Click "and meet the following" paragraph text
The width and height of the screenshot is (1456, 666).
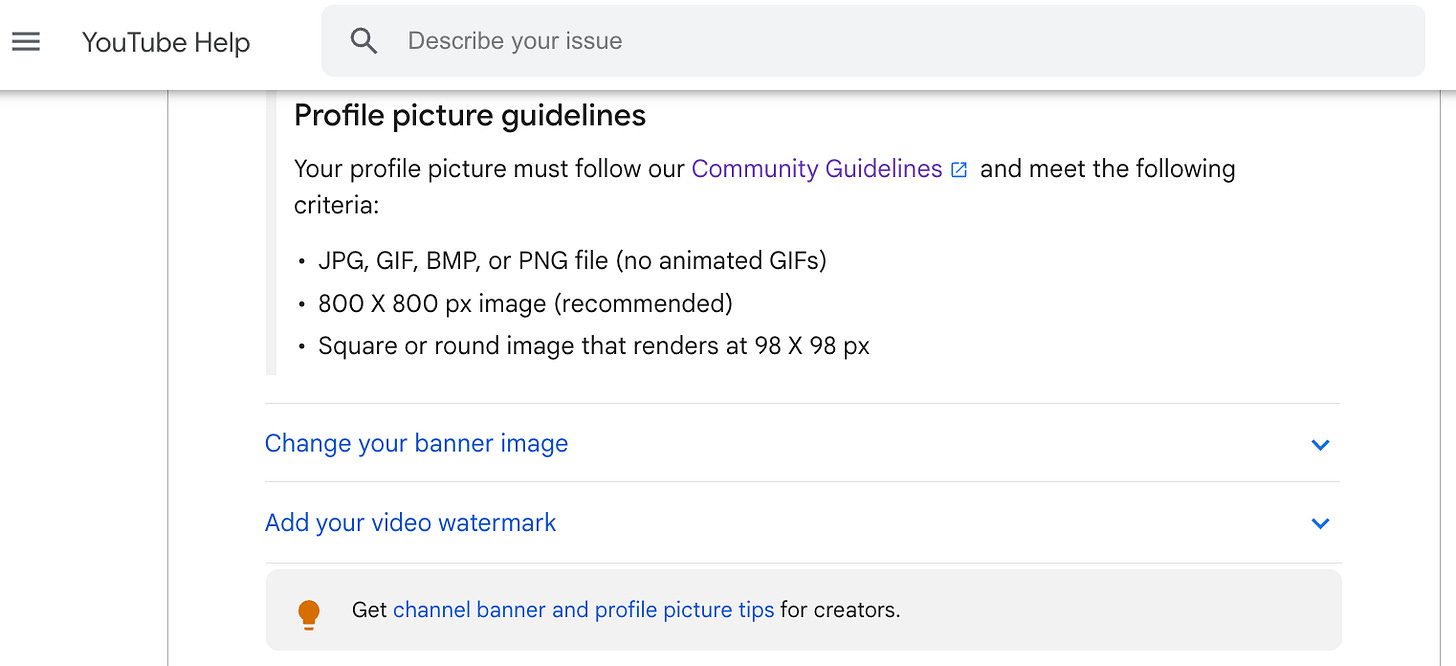point(1107,169)
